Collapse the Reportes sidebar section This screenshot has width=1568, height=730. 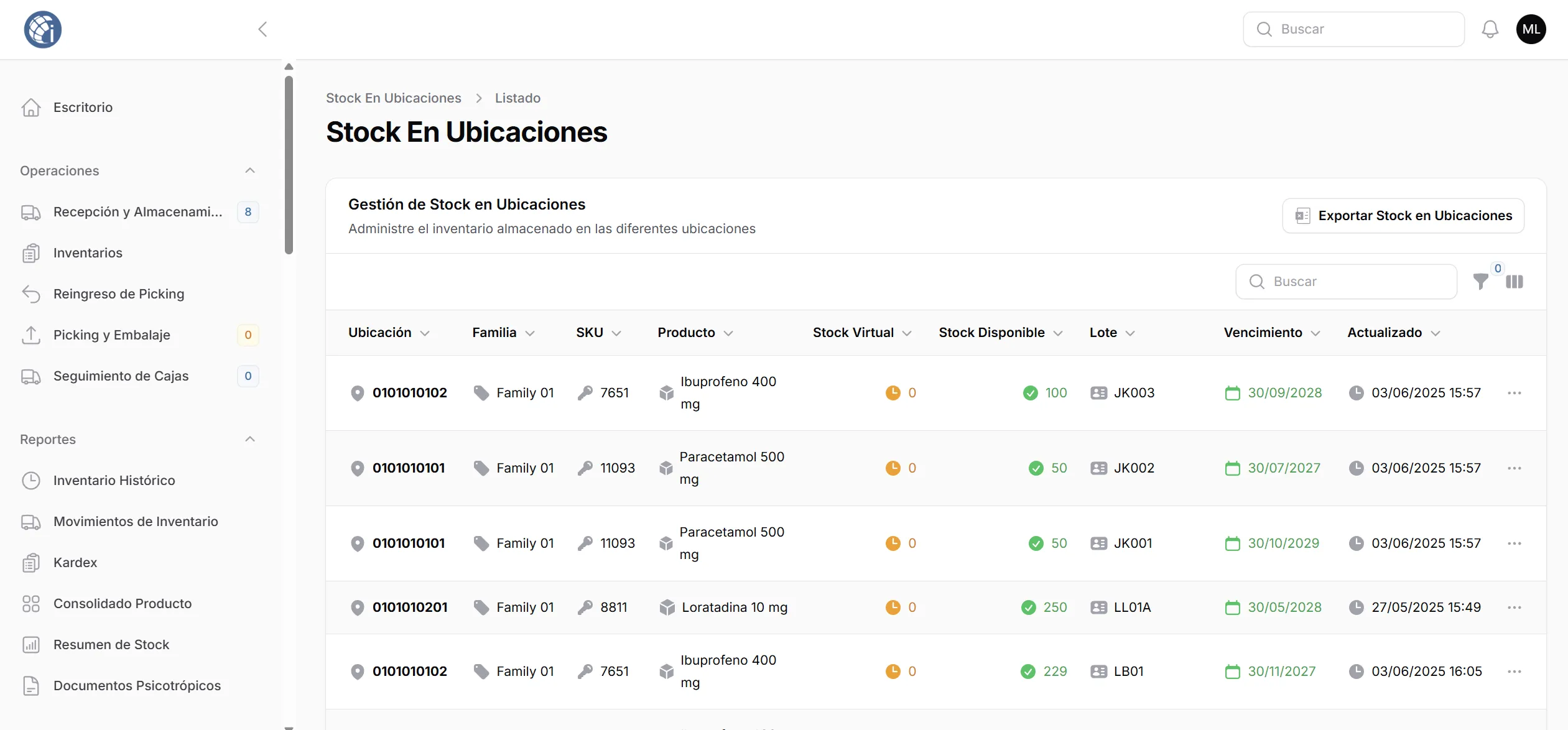(x=250, y=440)
